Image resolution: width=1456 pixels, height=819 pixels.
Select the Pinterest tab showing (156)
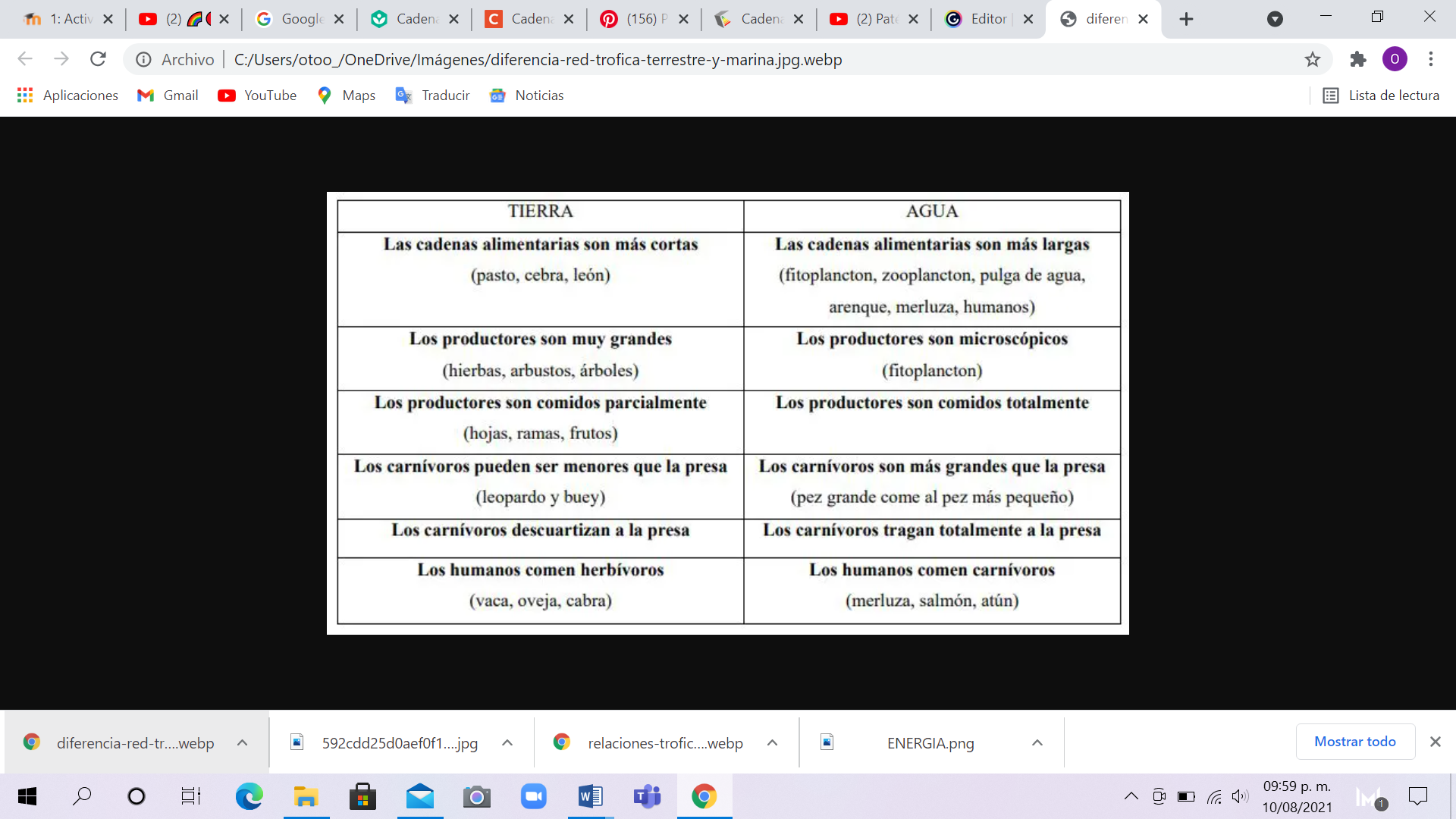point(641,19)
